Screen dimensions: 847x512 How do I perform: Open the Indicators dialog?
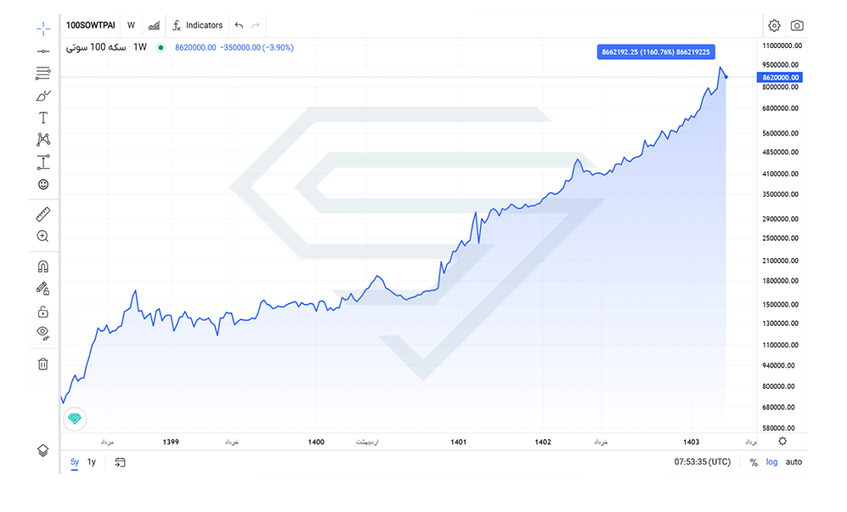197,25
